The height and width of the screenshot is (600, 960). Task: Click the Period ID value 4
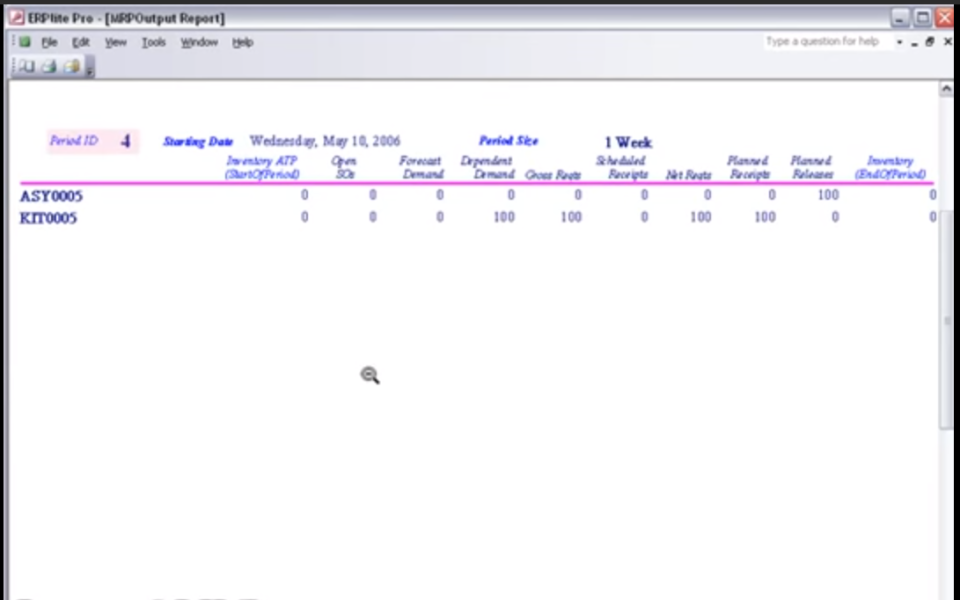(x=126, y=142)
